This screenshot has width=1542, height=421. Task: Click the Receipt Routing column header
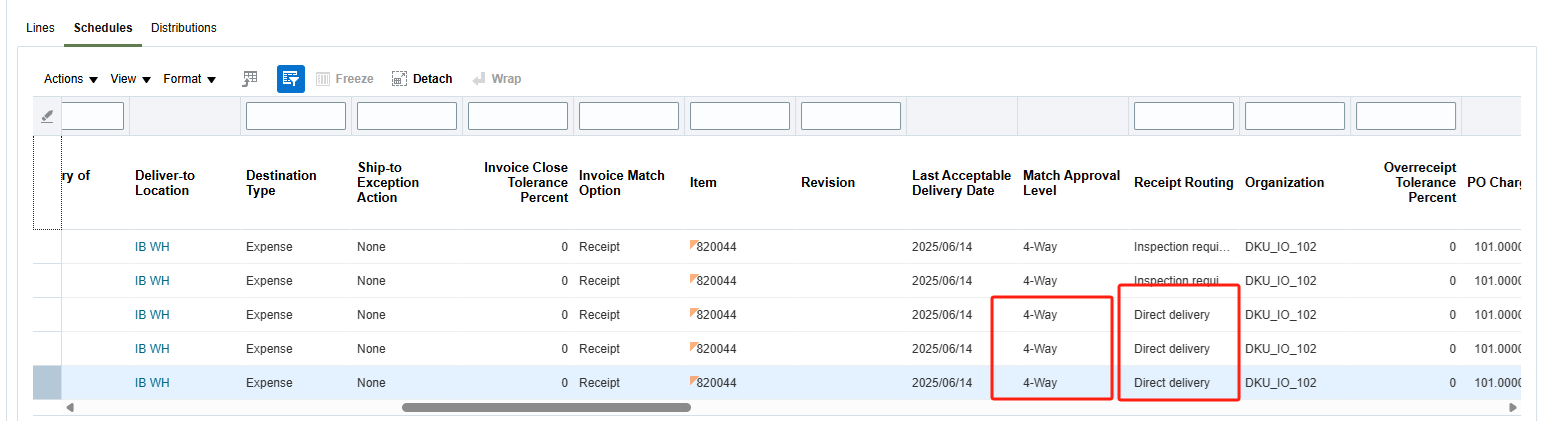[1184, 183]
